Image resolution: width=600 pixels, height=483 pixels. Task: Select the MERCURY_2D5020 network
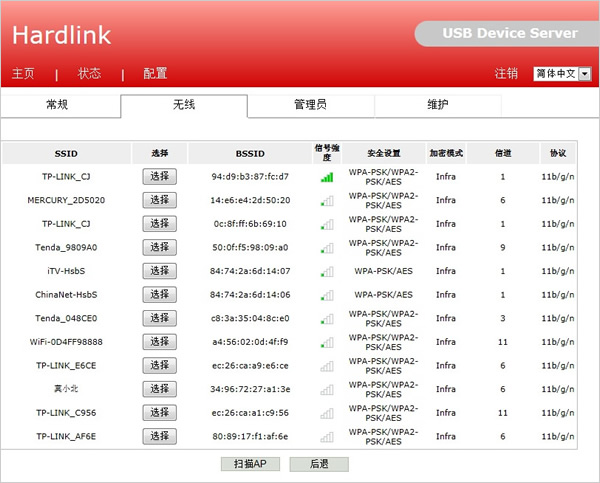(x=160, y=200)
